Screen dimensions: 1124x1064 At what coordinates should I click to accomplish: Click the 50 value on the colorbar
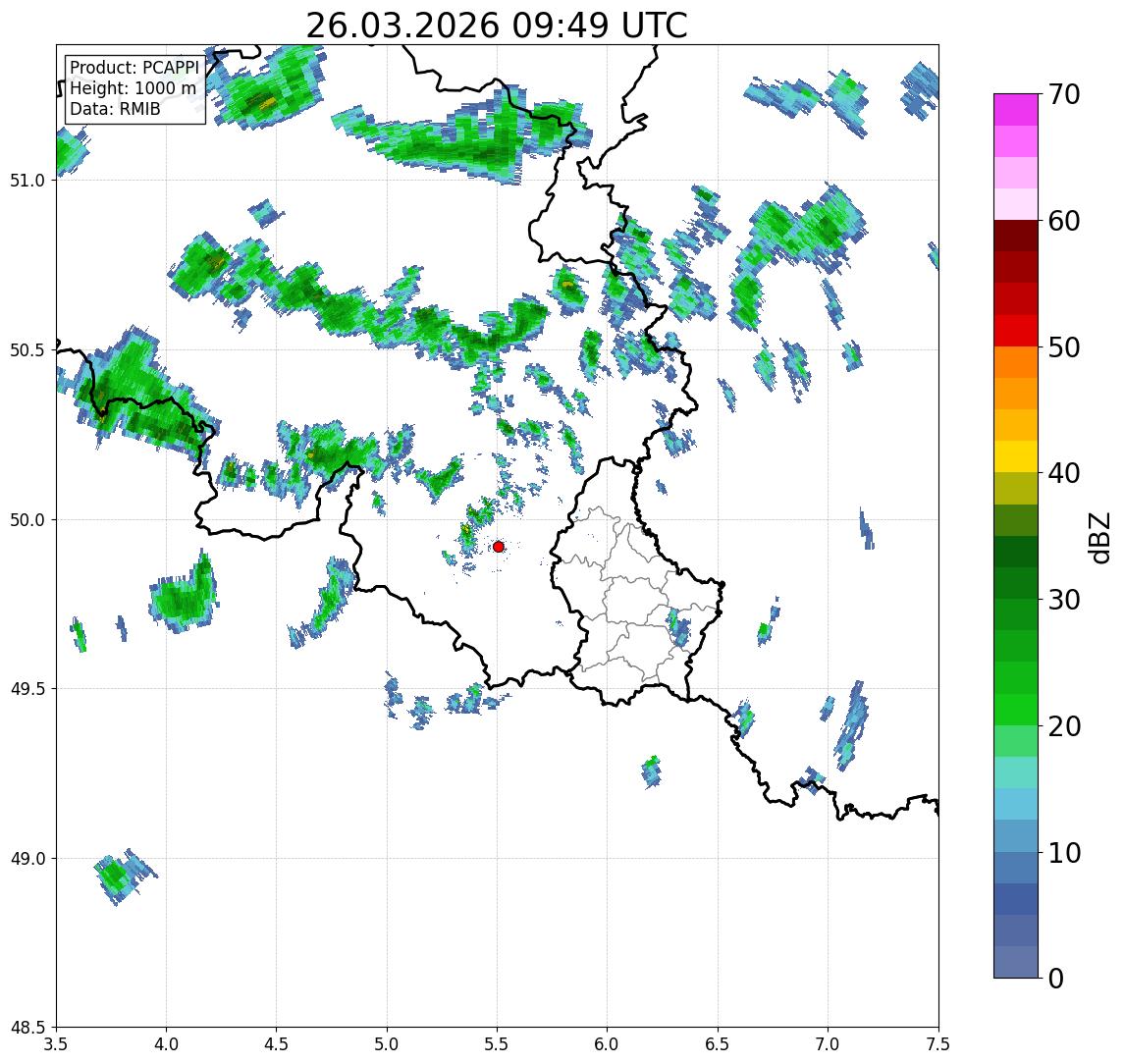[1064, 347]
